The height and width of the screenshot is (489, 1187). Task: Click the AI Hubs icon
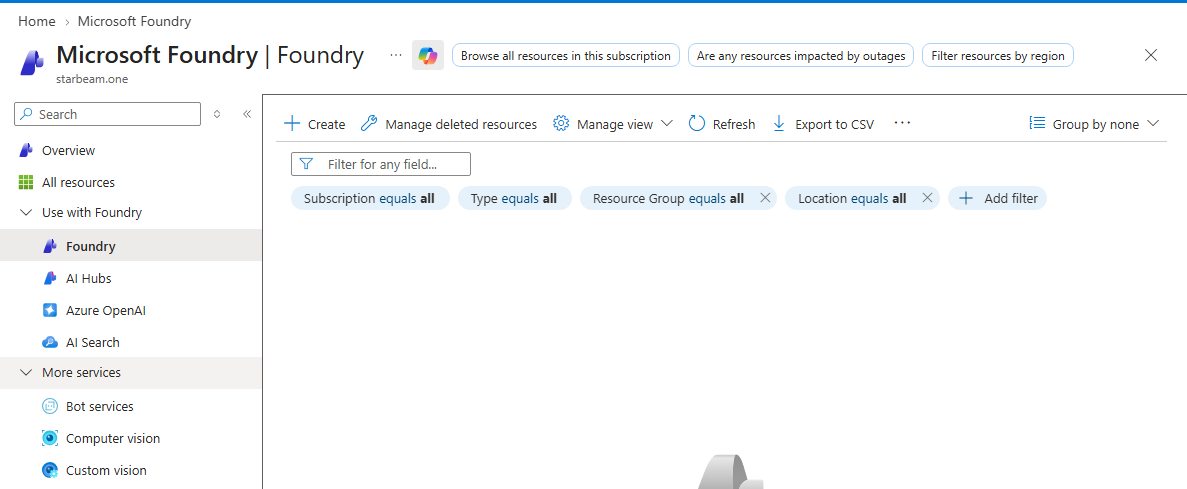point(50,279)
